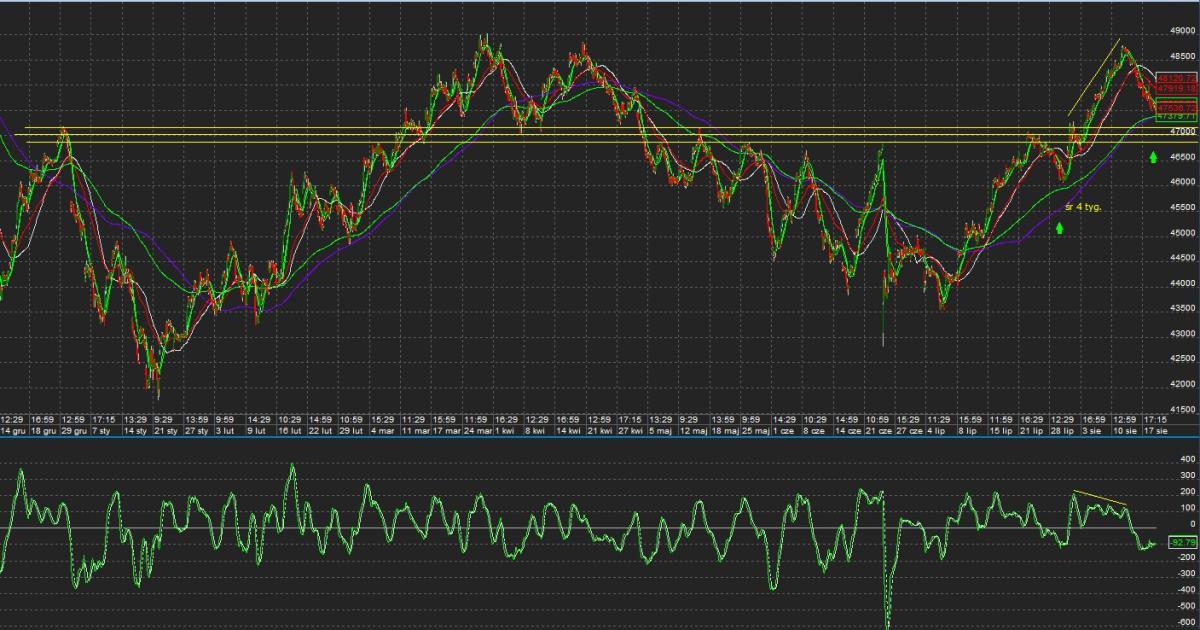Click the green arrow below "sr 4 tyg."
This screenshot has width=1200, height=630.
coord(1059,228)
